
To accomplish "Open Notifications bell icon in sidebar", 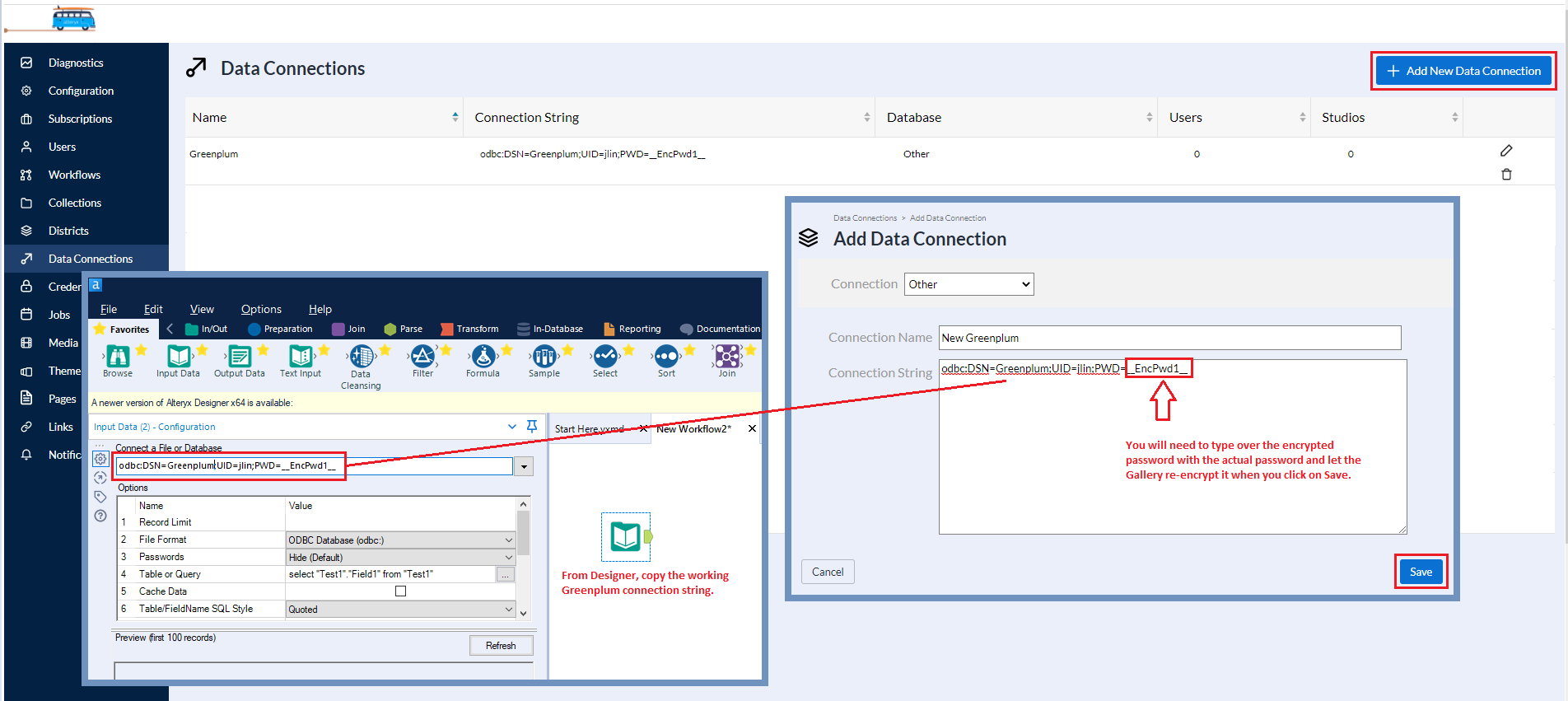I will tap(26, 455).
